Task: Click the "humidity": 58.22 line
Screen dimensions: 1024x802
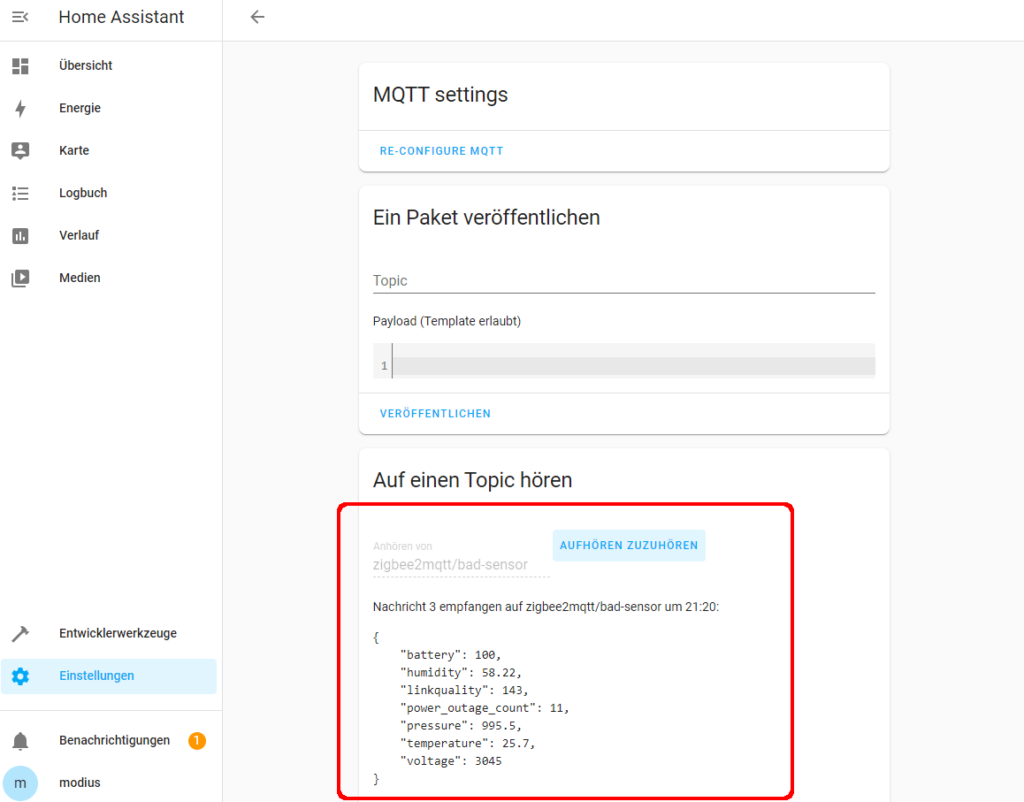Action: (x=460, y=673)
